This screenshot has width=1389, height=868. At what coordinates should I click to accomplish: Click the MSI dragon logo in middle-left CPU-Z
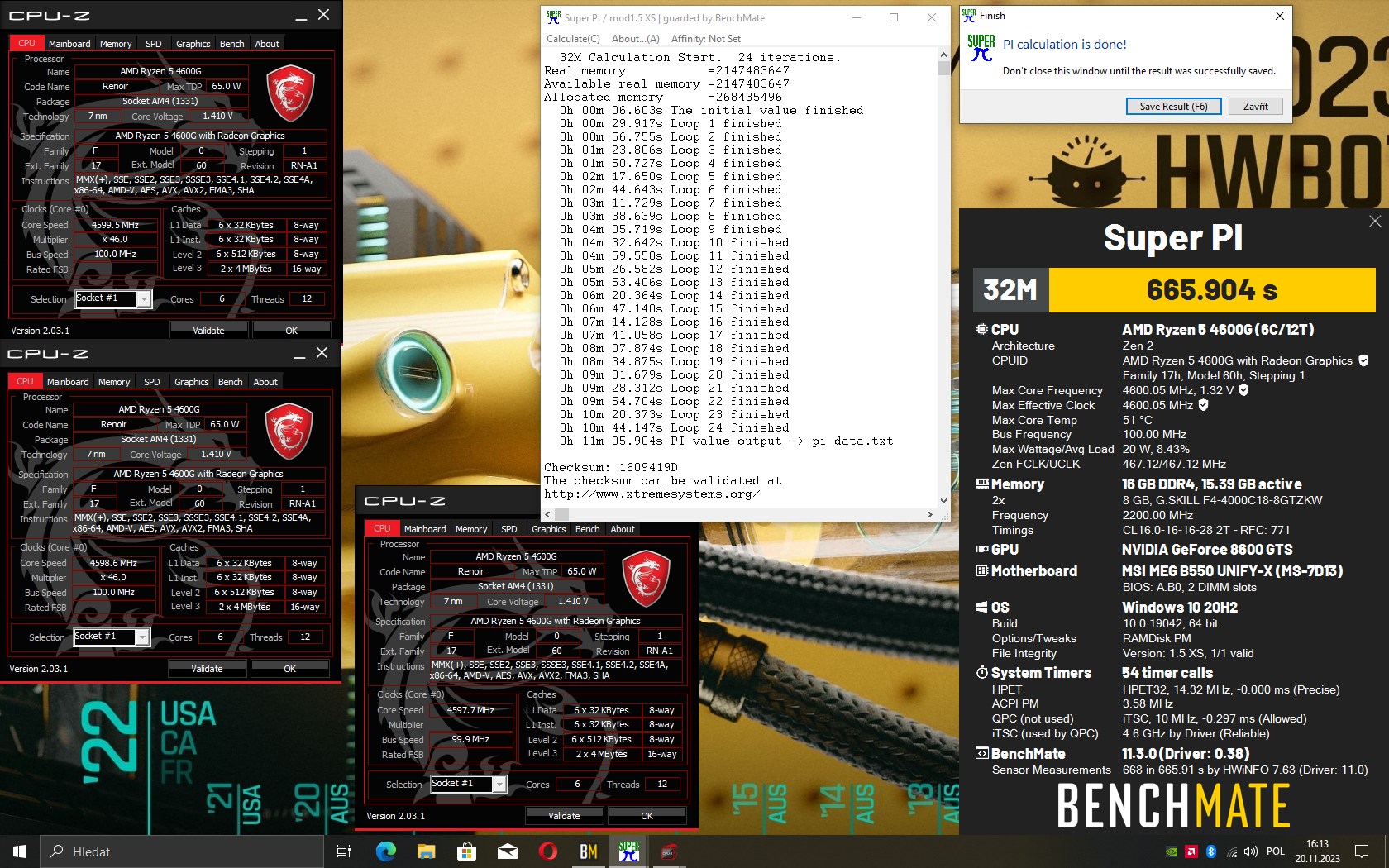click(x=289, y=432)
